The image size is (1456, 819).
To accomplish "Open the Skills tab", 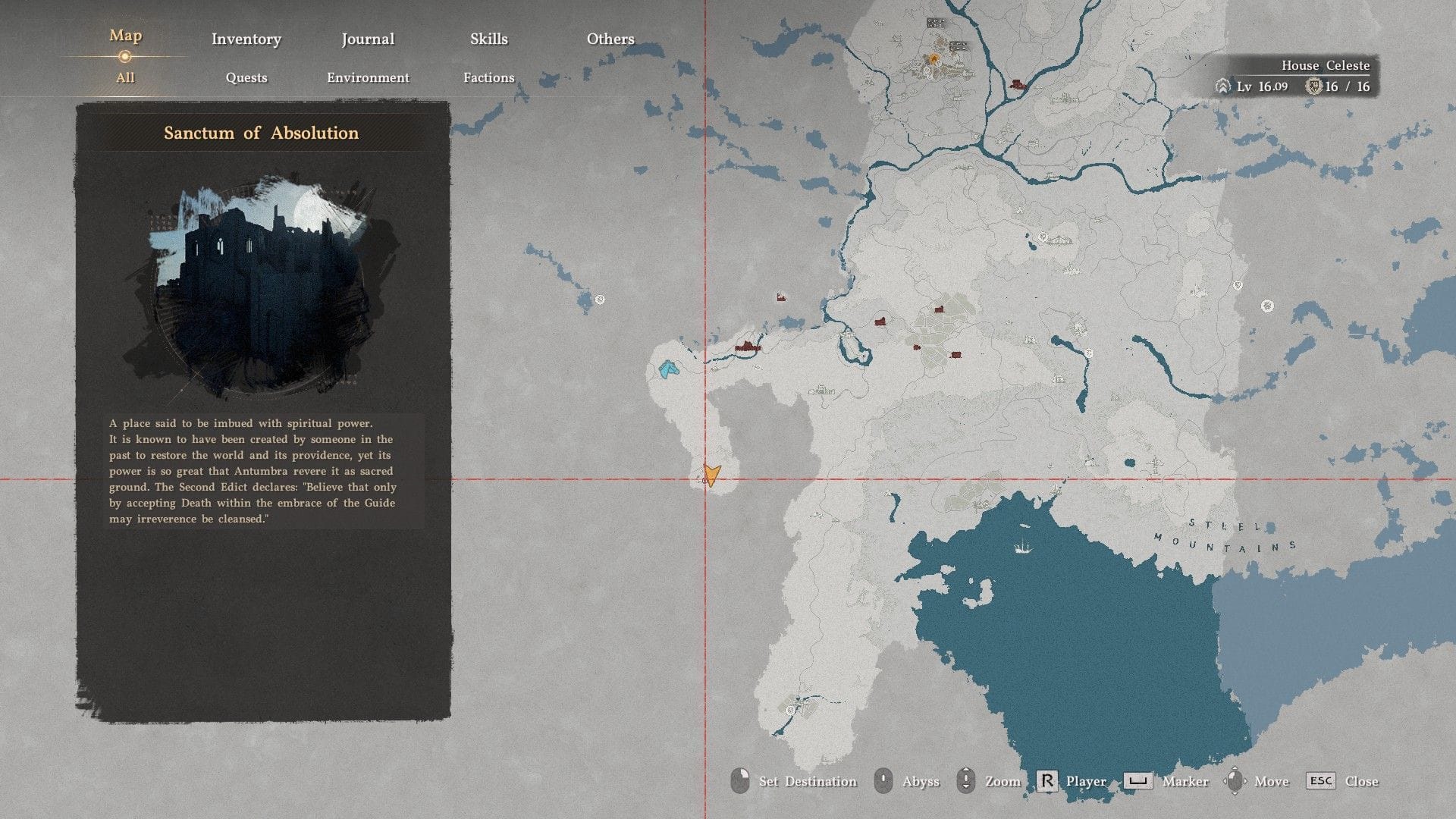I will pos(488,39).
